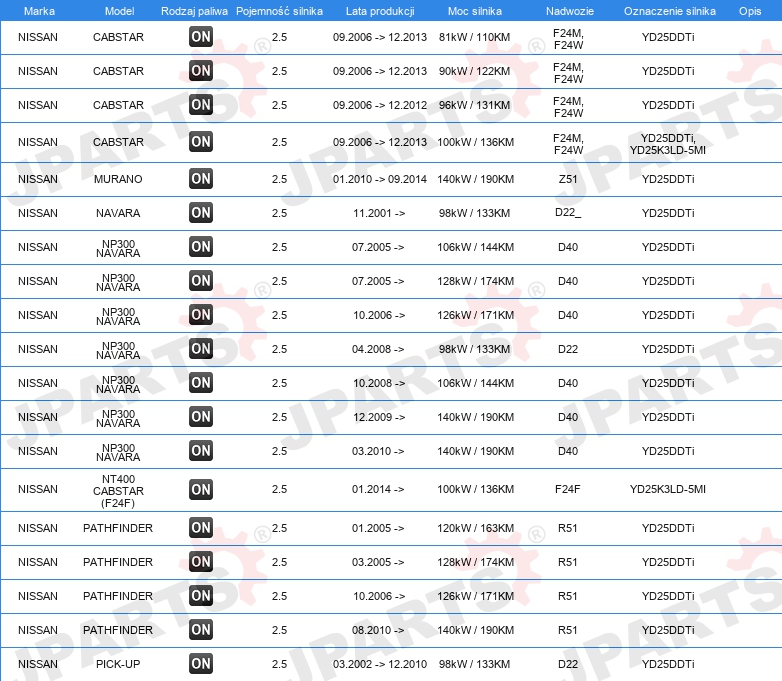The width and height of the screenshot is (782, 681).
Task: Click the ON icon in the NP300 NAVARA 10.2008 row
Action: click(201, 383)
